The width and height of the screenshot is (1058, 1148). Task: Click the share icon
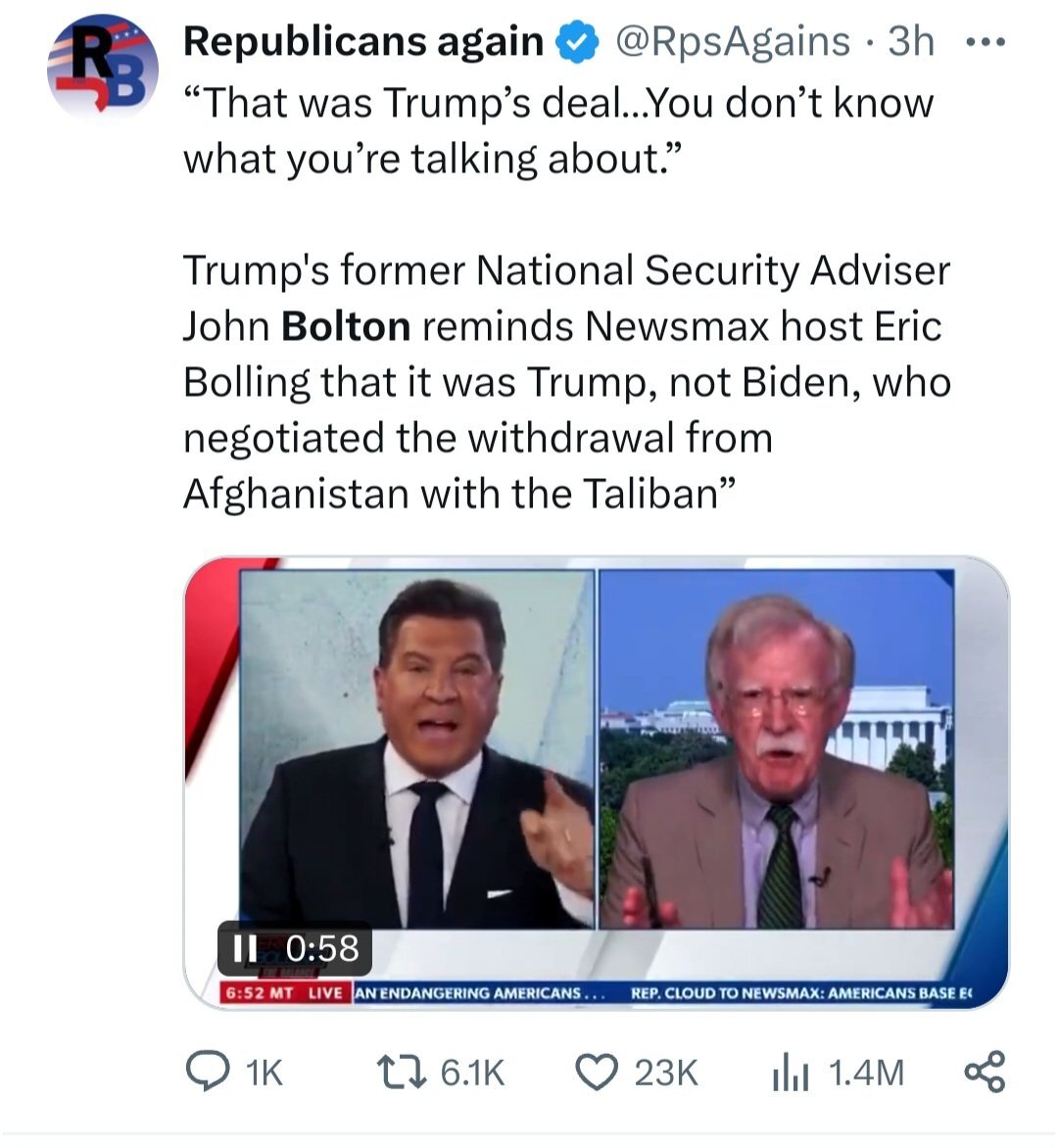point(985,1072)
